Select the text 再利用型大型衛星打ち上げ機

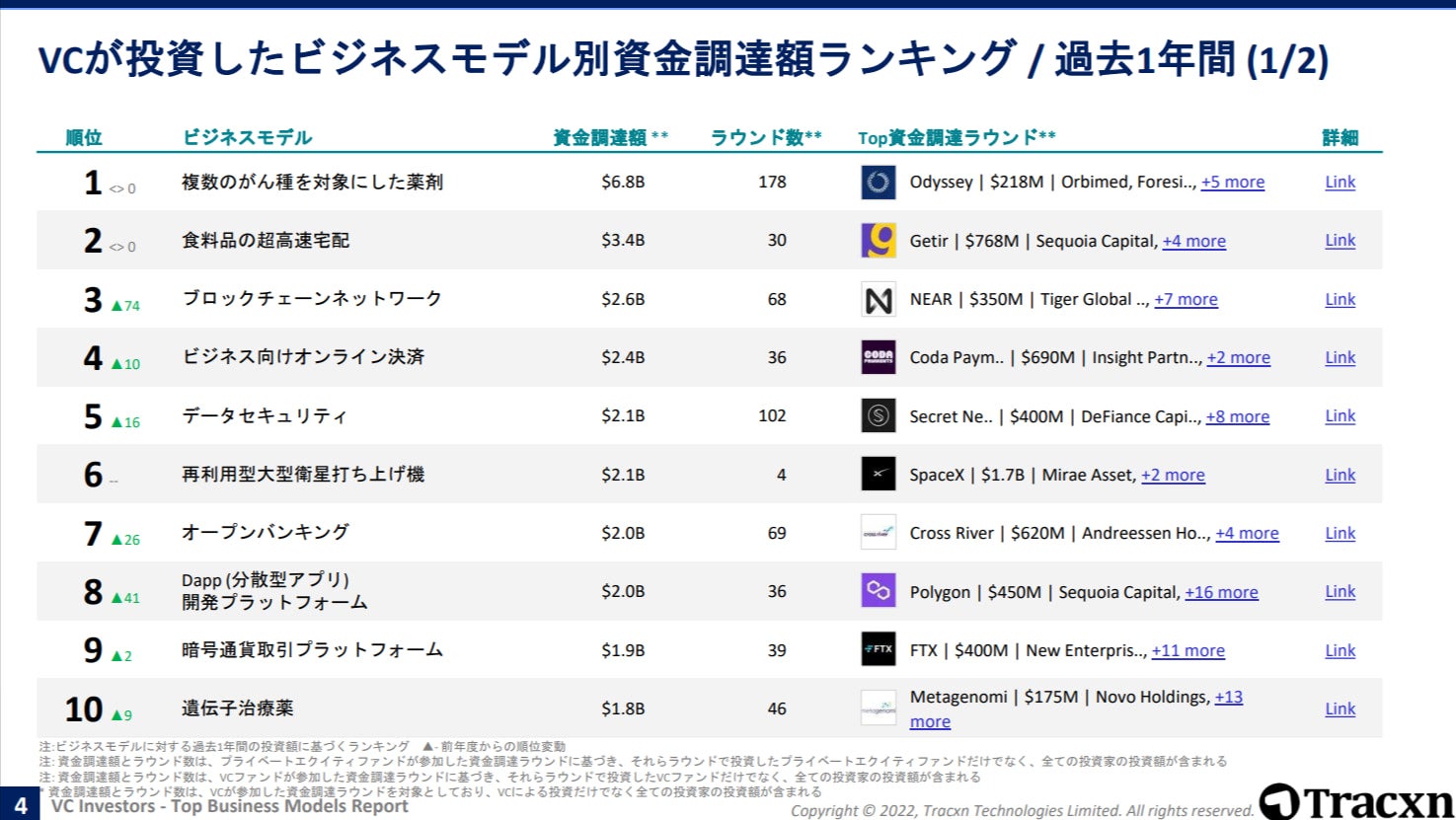click(x=303, y=474)
